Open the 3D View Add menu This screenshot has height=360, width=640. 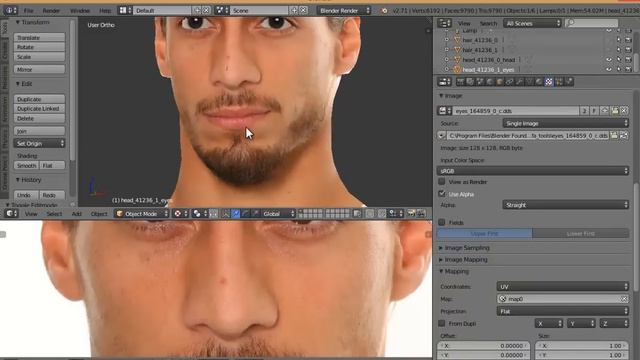[76, 214]
